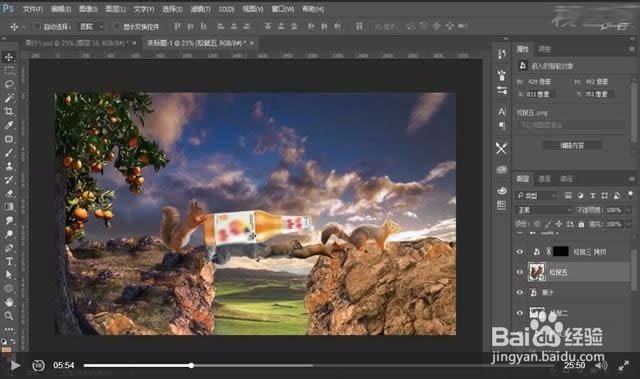Click the foreground color swatch
Viewport: 640px width, 379px height.
pyautogui.click(x=6, y=349)
